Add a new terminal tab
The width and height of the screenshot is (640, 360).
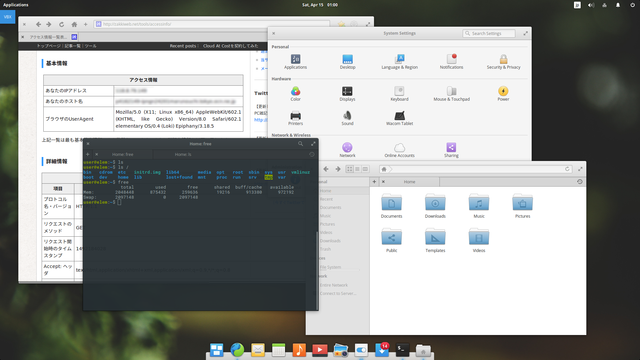tap(87, 154)
